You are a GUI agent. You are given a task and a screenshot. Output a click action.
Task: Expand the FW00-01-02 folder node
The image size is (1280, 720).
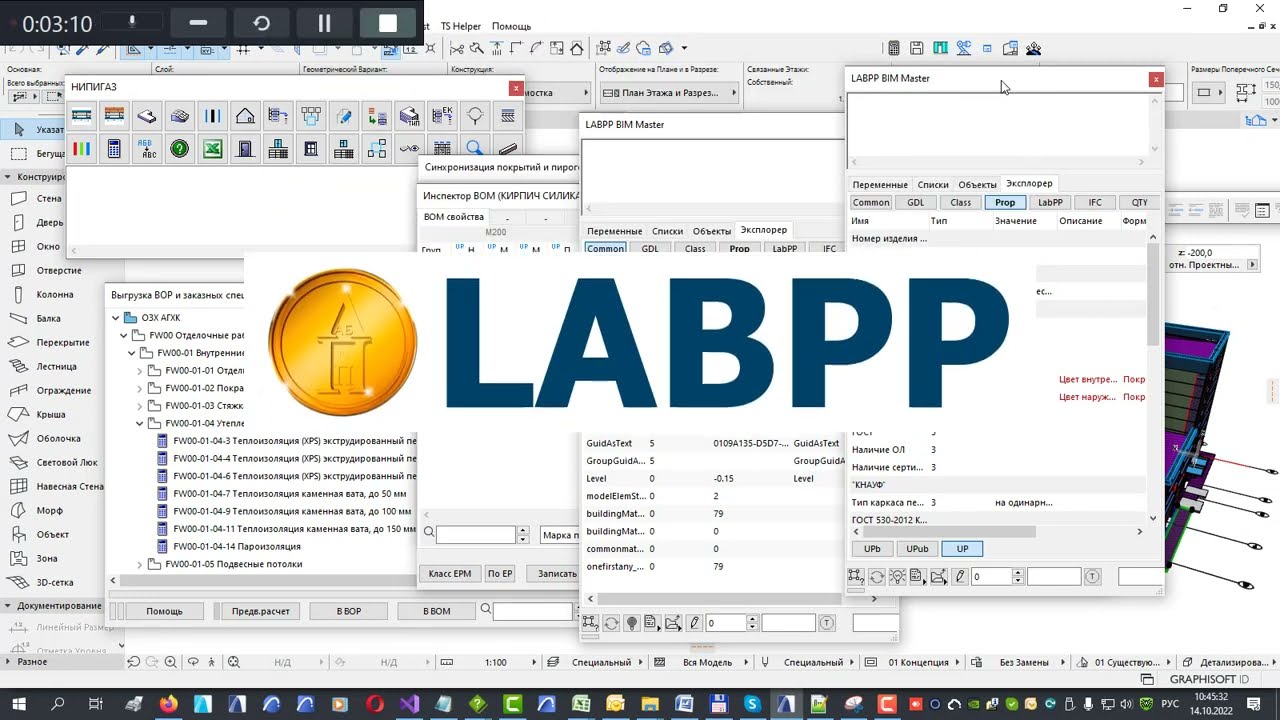tap(140, 388)
